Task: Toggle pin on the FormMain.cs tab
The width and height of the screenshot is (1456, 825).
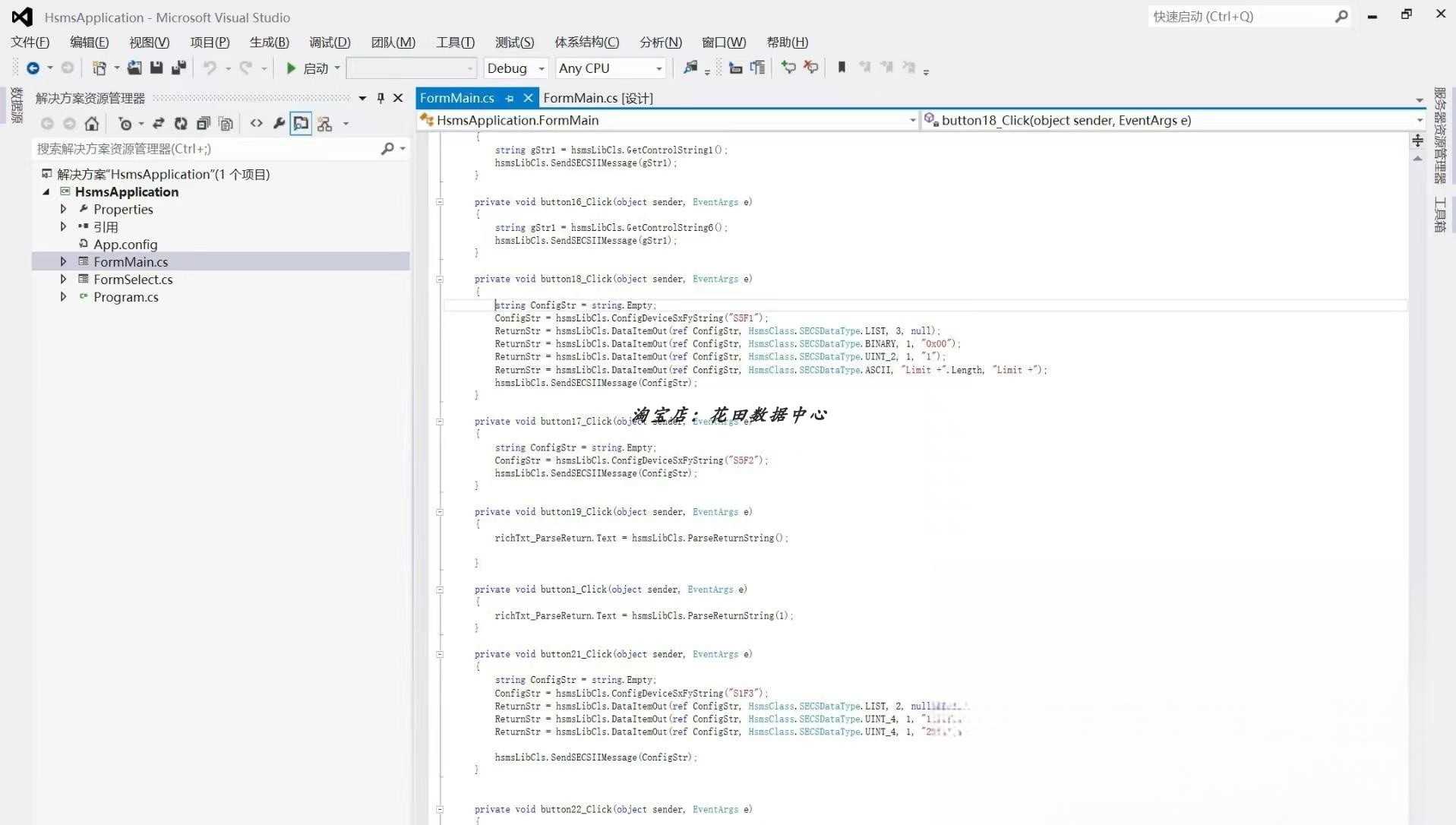Action: (x=510, y=98)
